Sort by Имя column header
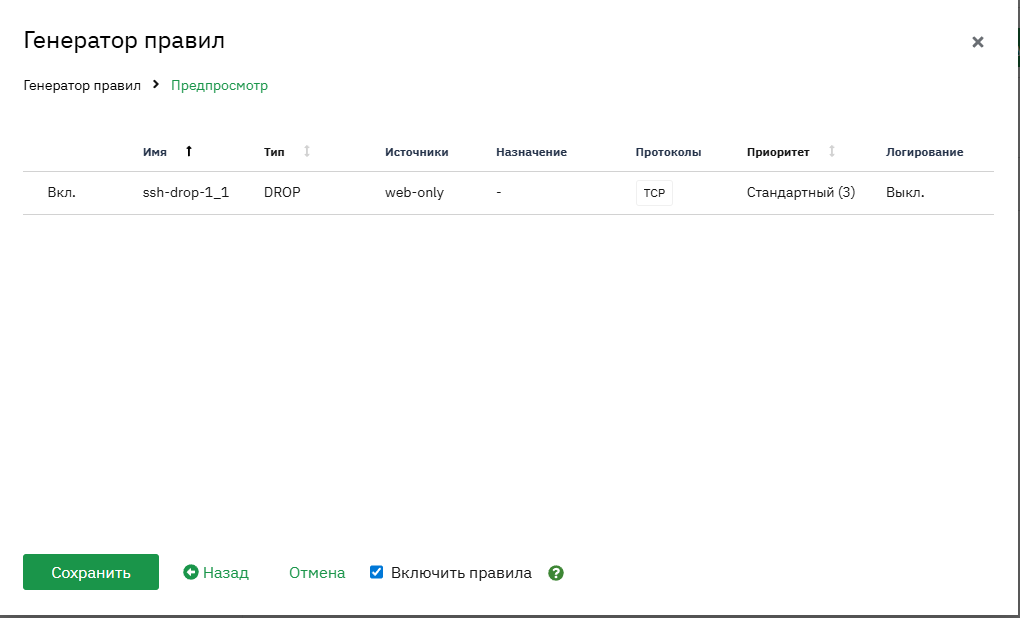The height and width of the screenshot is (618, 1020). [x=155, y=152]
